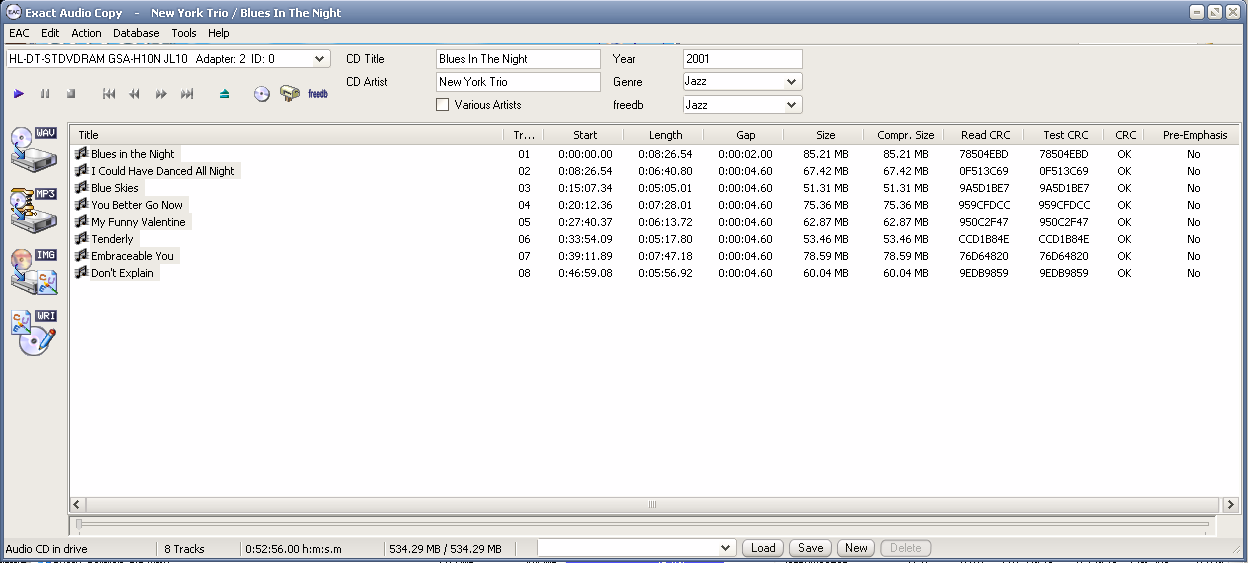Screen dimensions: 1248x563
Task: Open the EAC menu
Action: click(19, 33)
